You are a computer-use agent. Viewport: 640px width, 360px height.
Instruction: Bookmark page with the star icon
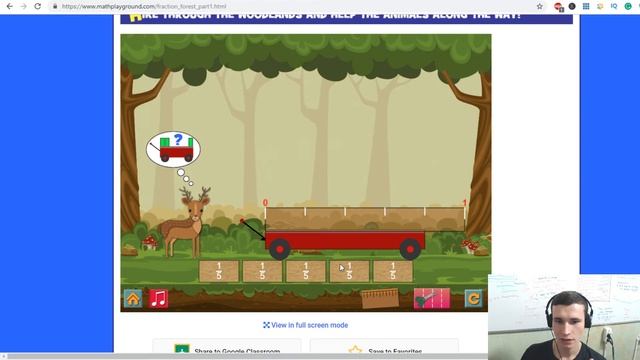[540, 6]
